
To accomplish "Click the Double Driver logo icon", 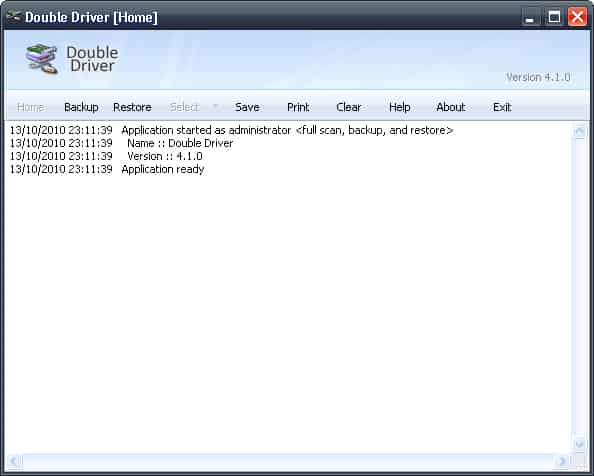I will point(42,59).
